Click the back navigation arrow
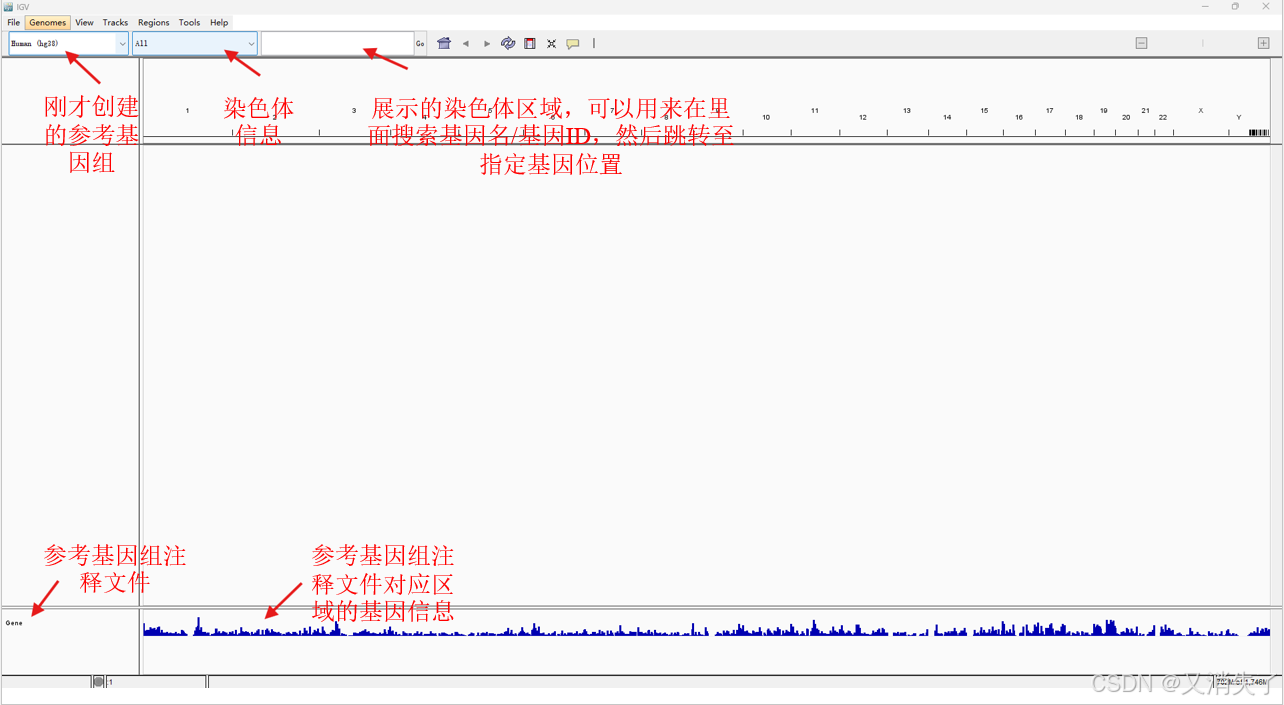The height and width of the screenshot is (705, 1284). 466,43
